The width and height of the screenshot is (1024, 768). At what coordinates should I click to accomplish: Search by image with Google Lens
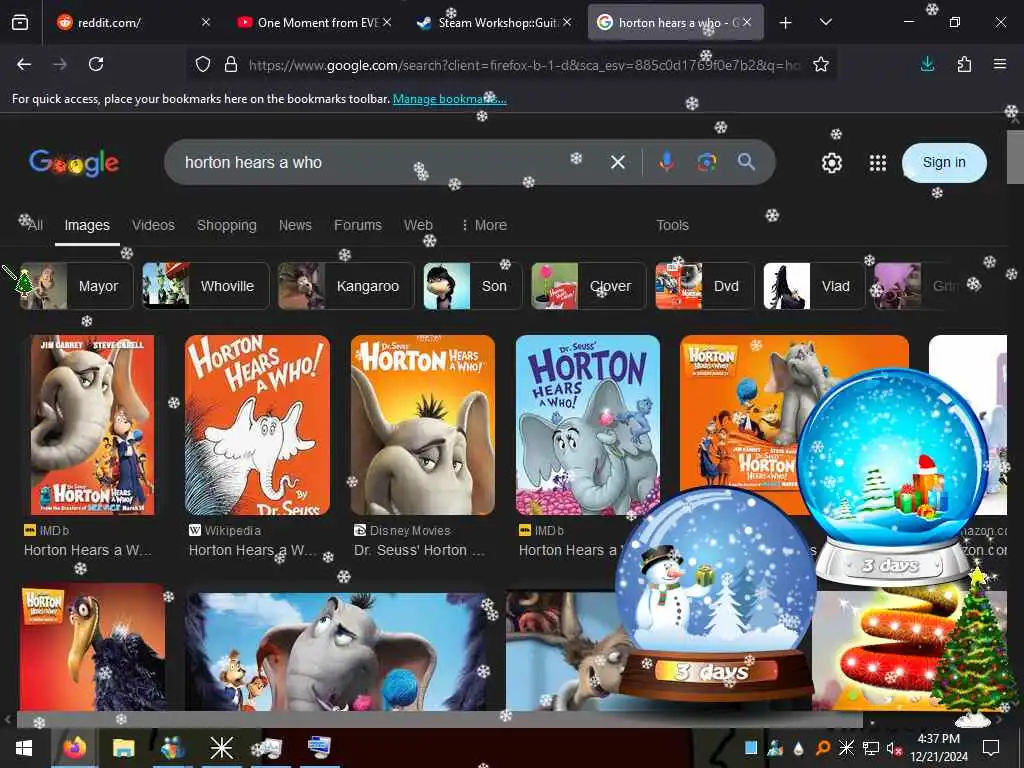pos(707,162)
